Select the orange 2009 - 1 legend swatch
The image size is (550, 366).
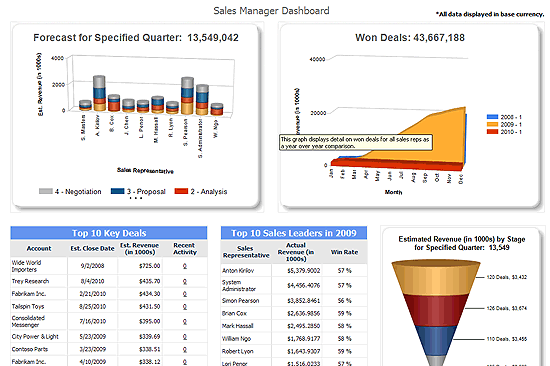coord(492,124)
